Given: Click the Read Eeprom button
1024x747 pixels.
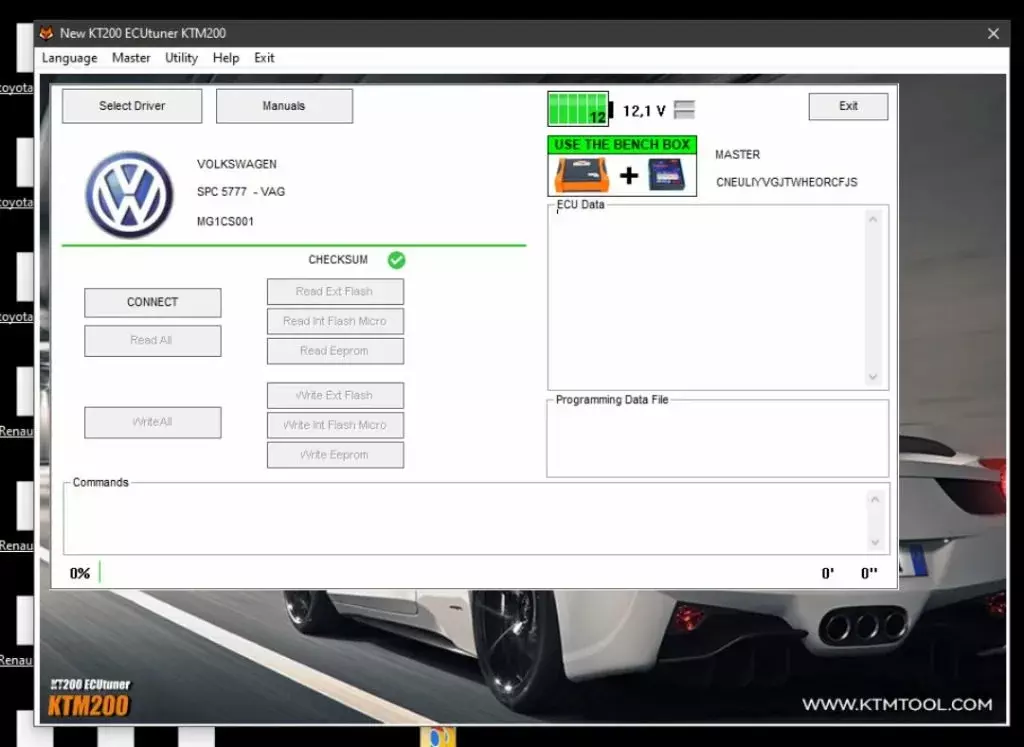Looking at the screenshot, I should 335,351.
